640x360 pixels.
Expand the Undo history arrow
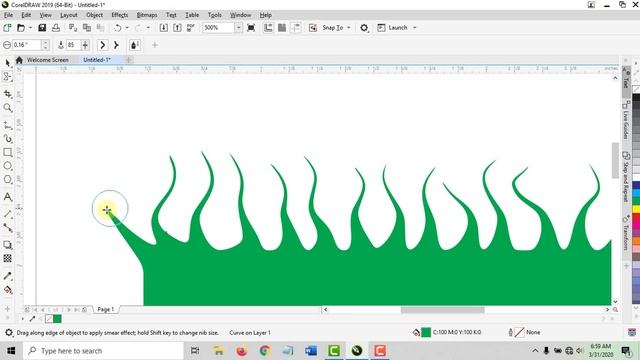[x=127, y=28]
